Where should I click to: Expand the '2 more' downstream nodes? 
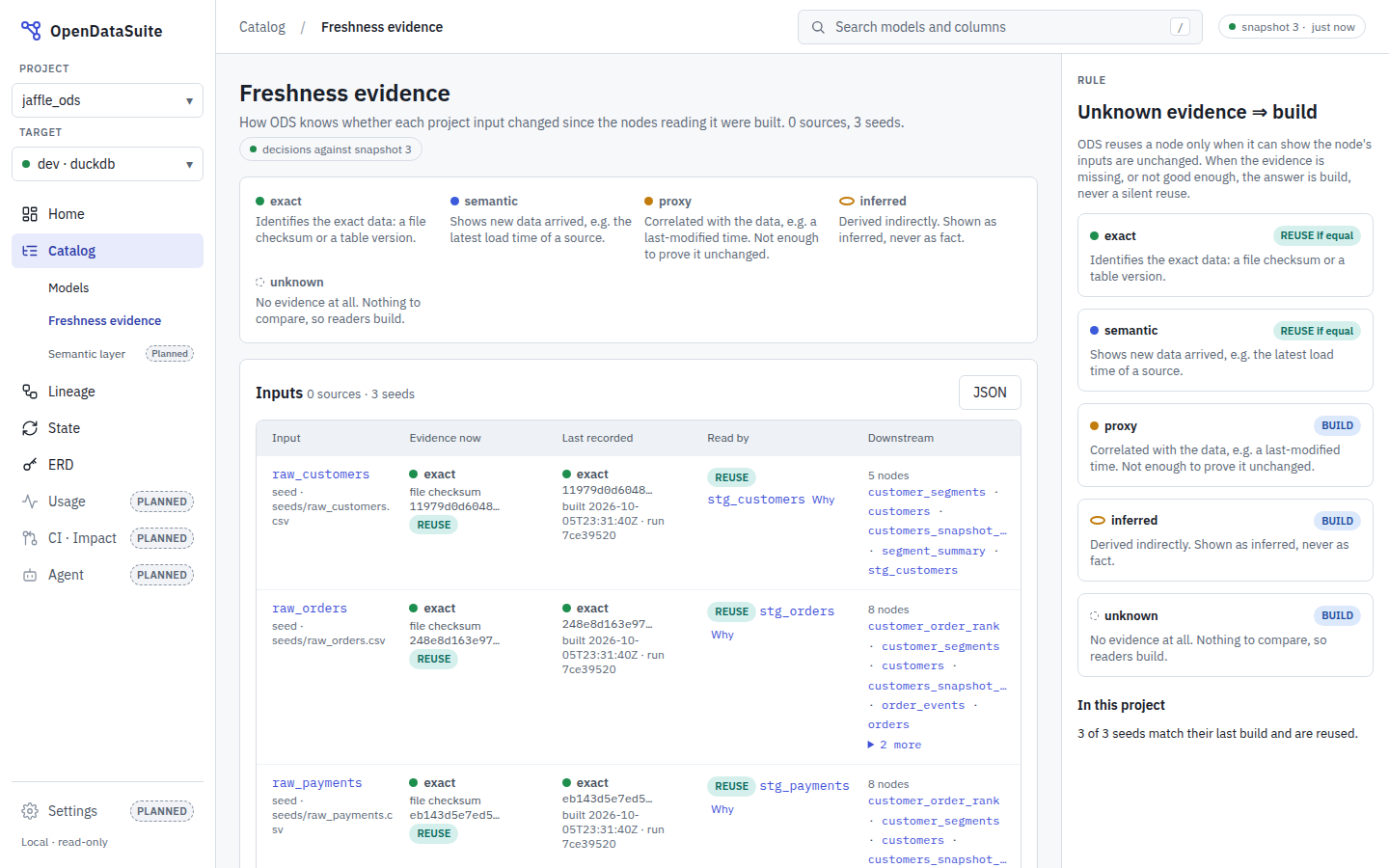click(x=895, y=745)
